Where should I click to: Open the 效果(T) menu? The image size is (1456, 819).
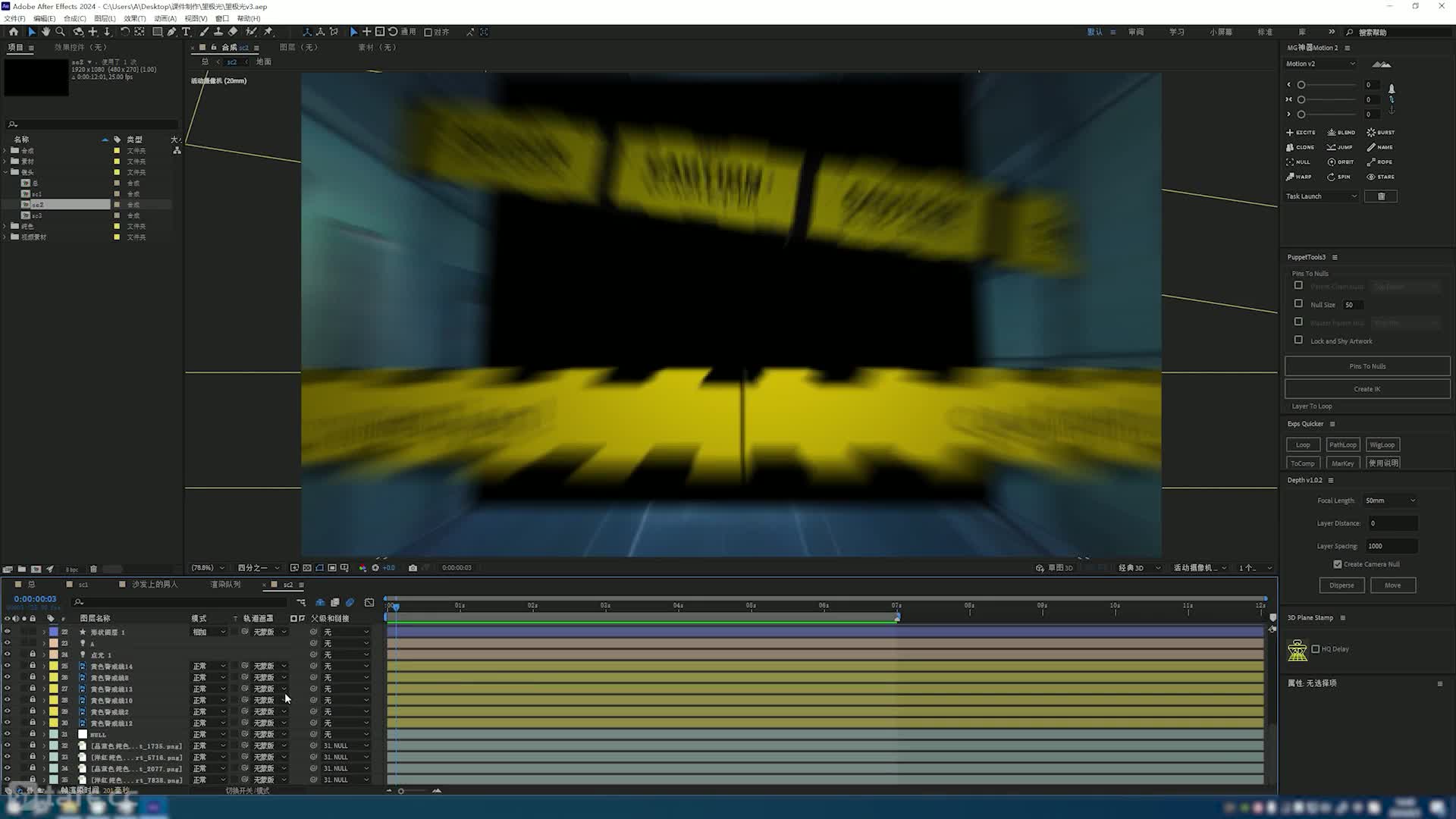(134, 18)
